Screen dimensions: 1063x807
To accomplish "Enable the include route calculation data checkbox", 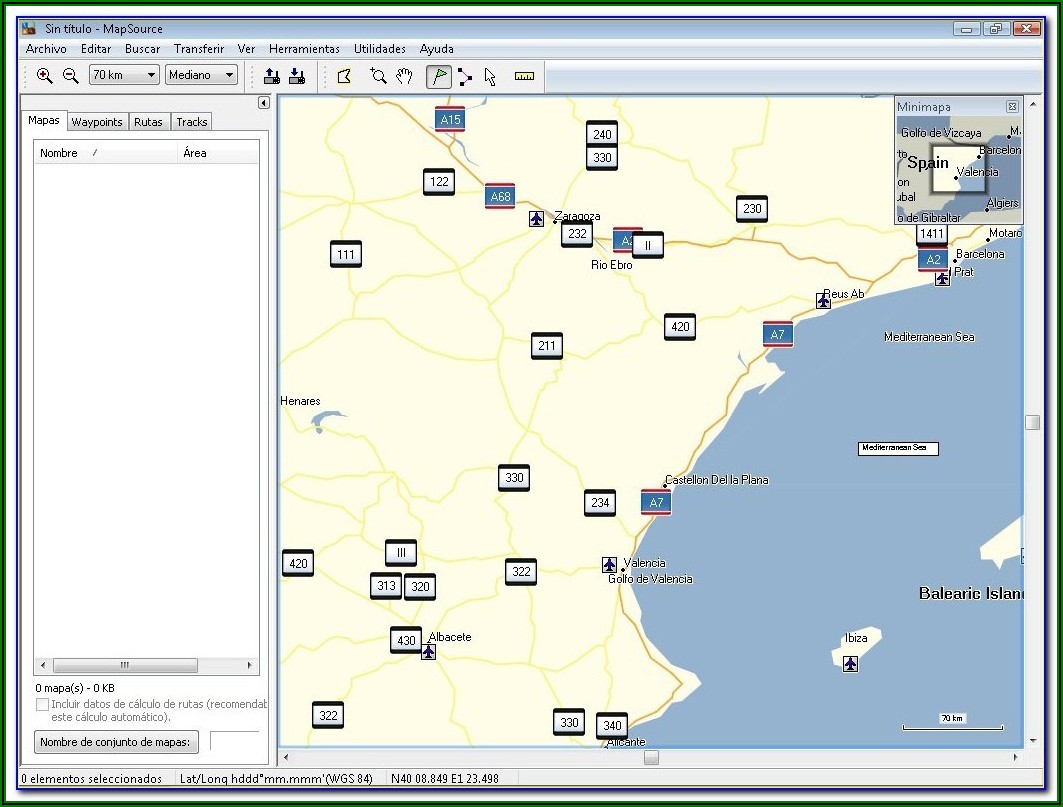I will (x=42, y=704).
